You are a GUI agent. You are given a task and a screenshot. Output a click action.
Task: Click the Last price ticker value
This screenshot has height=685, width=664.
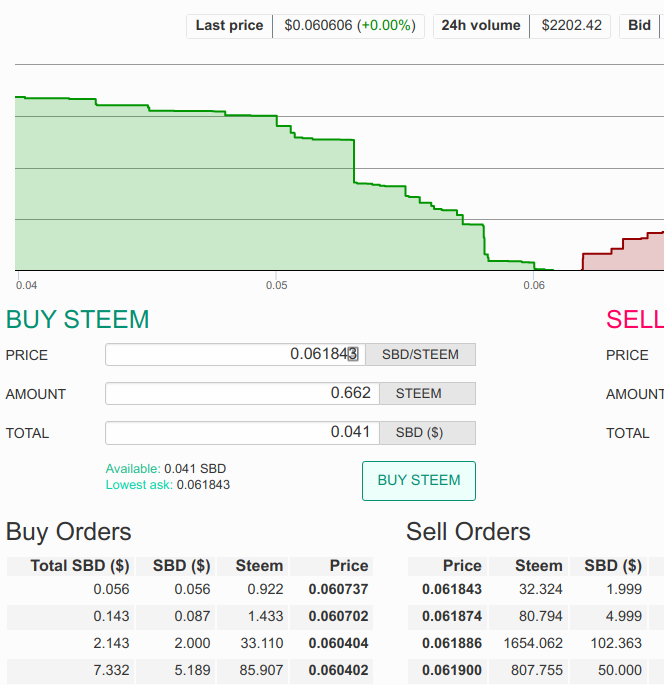point(349,25)
